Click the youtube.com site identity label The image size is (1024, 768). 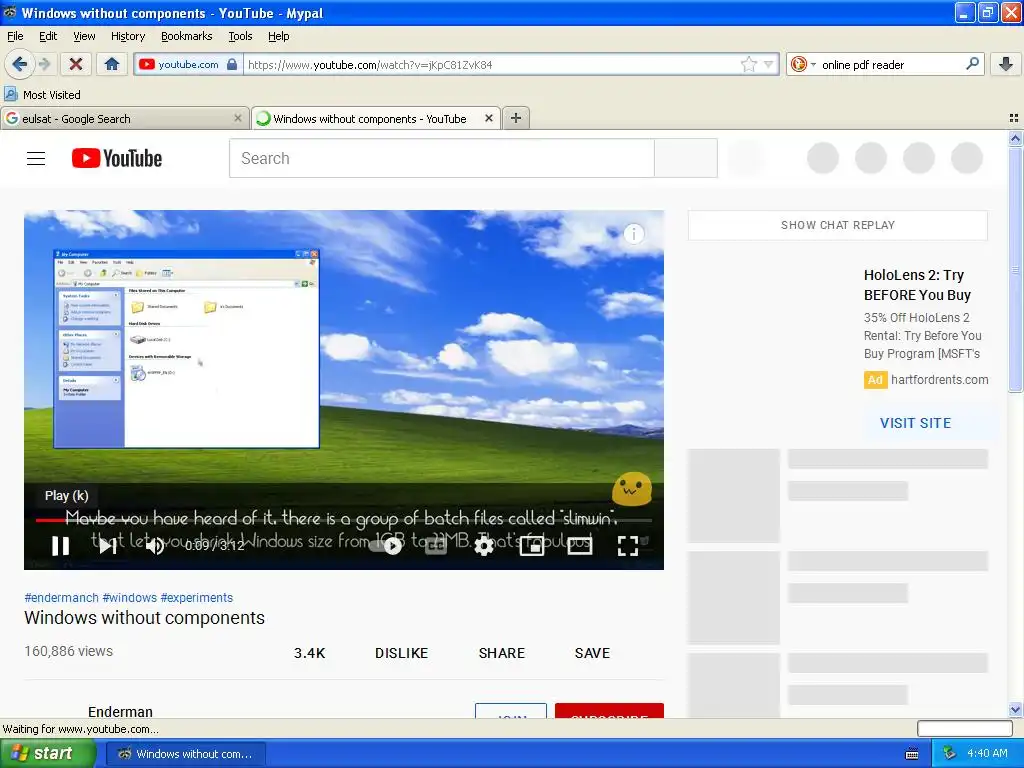click(x=188, y=64)
